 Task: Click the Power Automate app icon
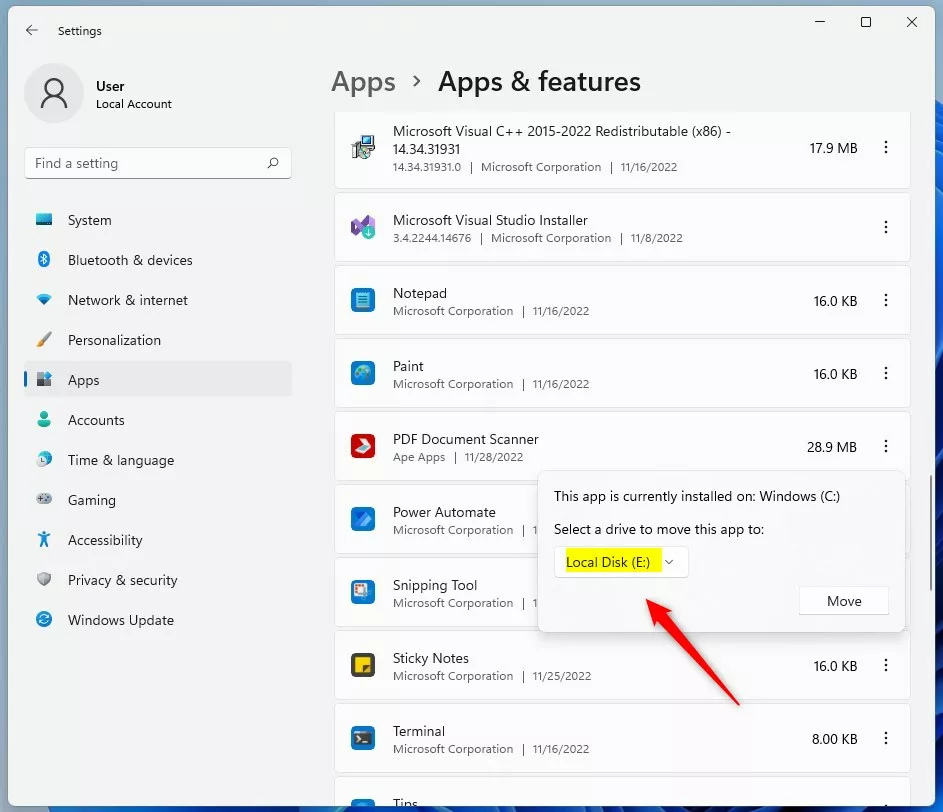pos(363,519)
